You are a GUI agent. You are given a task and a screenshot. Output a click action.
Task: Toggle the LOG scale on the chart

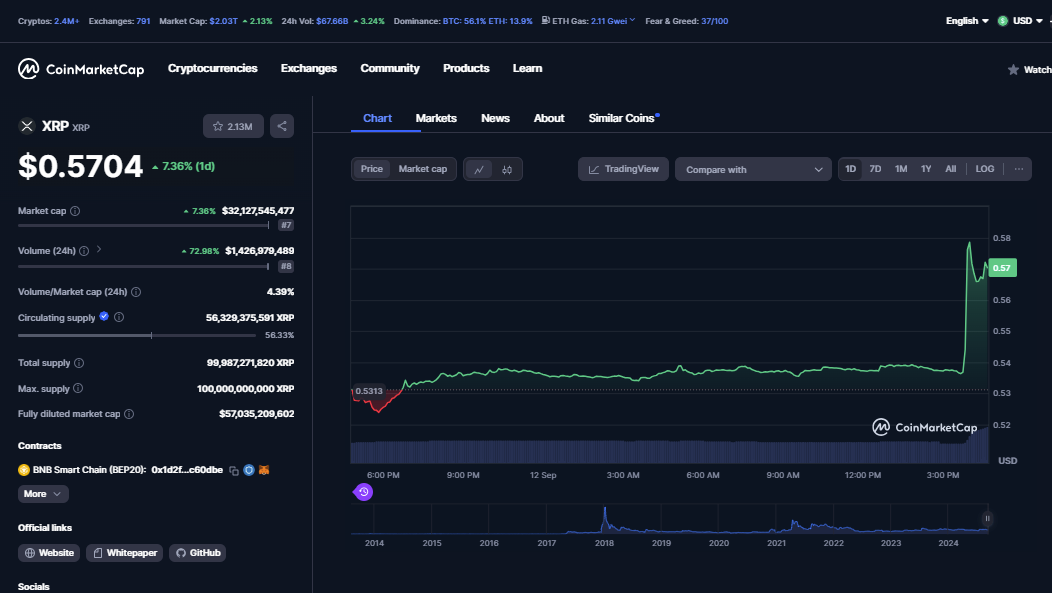coord(985,169)
